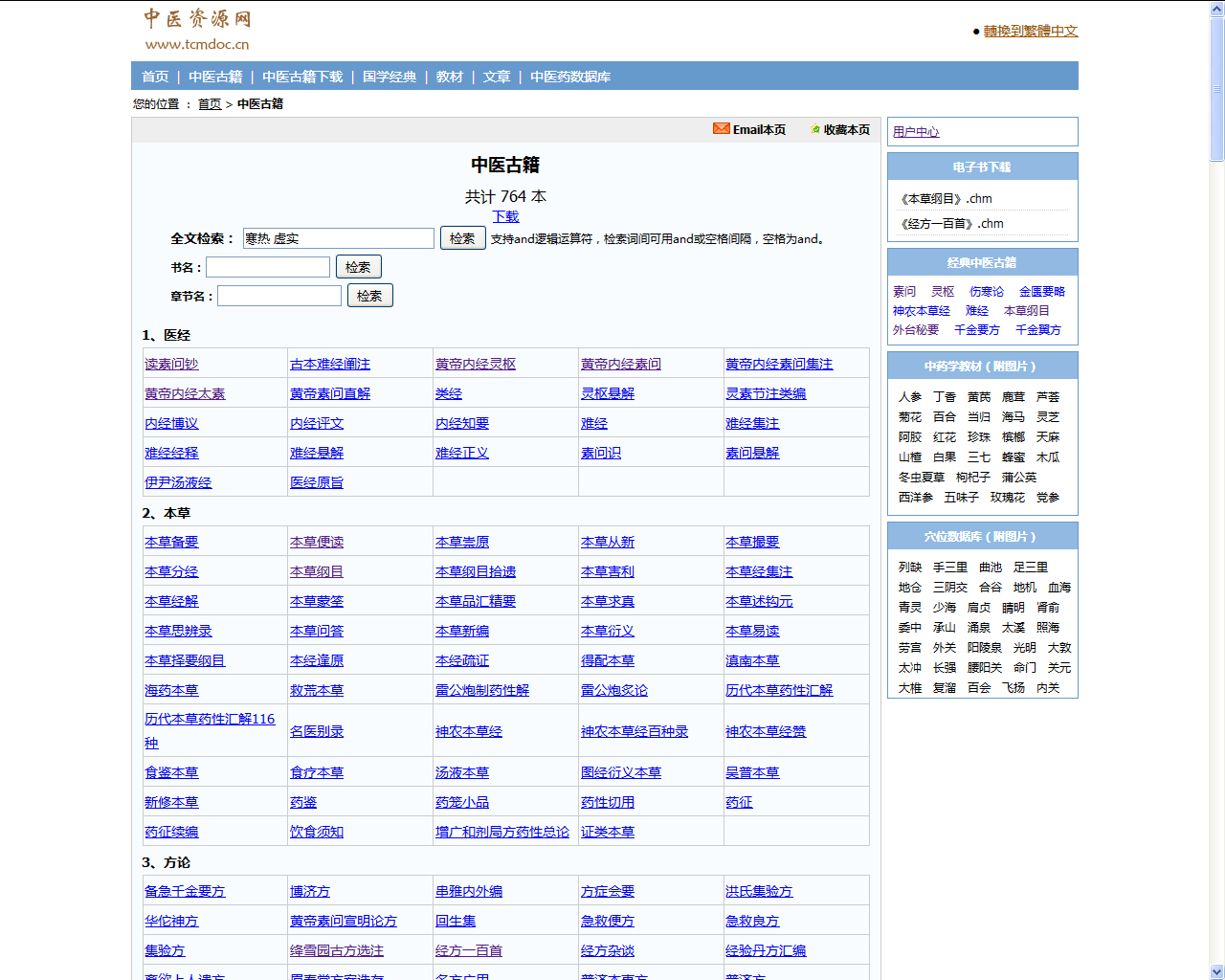Open the 雷公炮制药性解 book link

point(482,691)
